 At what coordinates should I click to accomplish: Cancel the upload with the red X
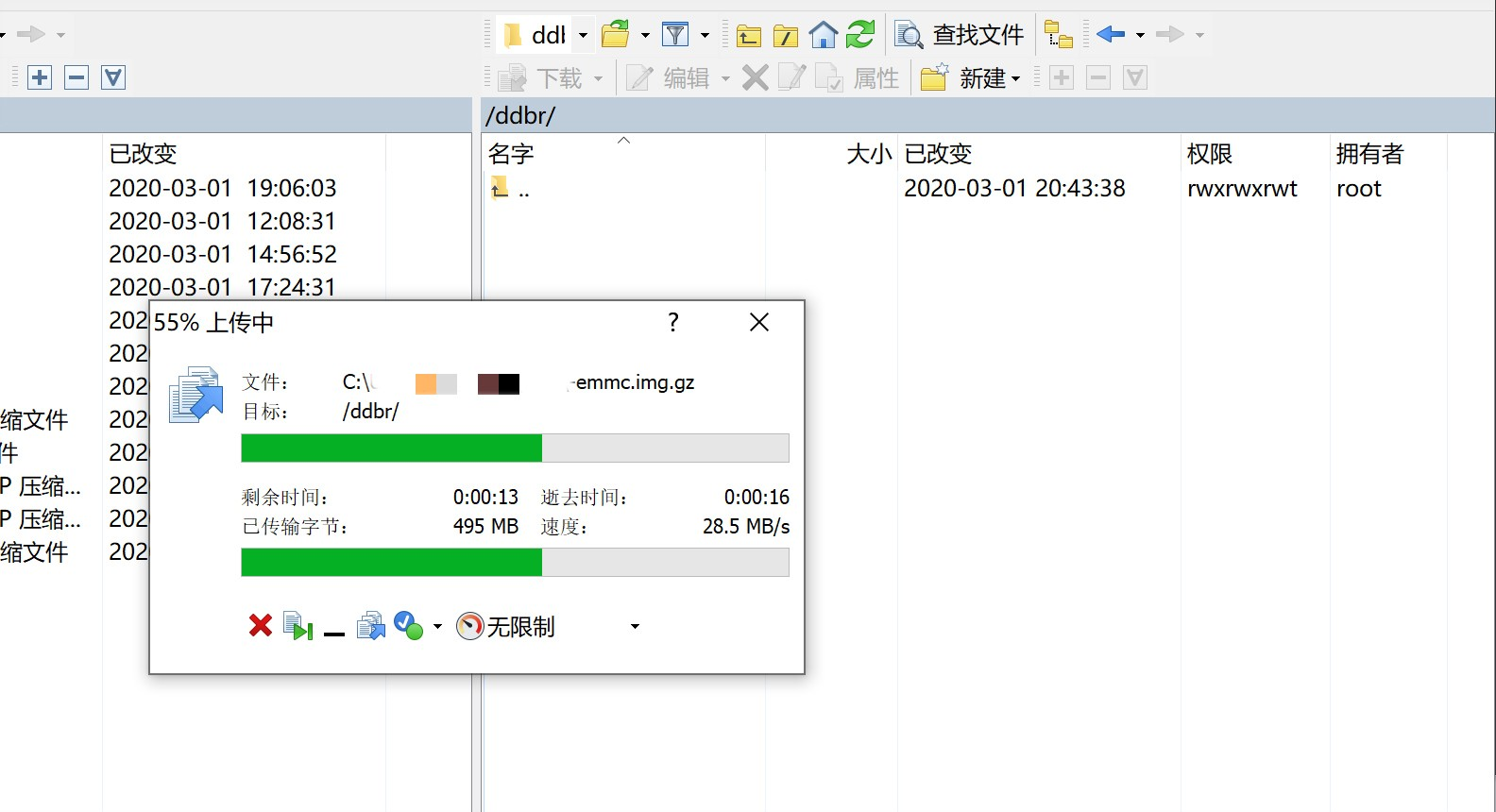(261, 626)
